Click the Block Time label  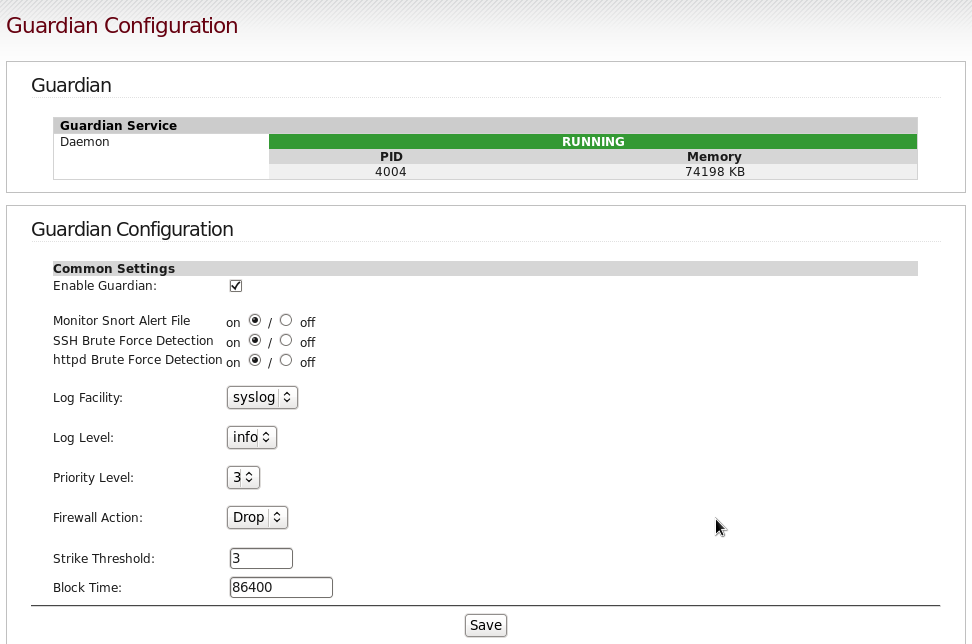[87, 588]
